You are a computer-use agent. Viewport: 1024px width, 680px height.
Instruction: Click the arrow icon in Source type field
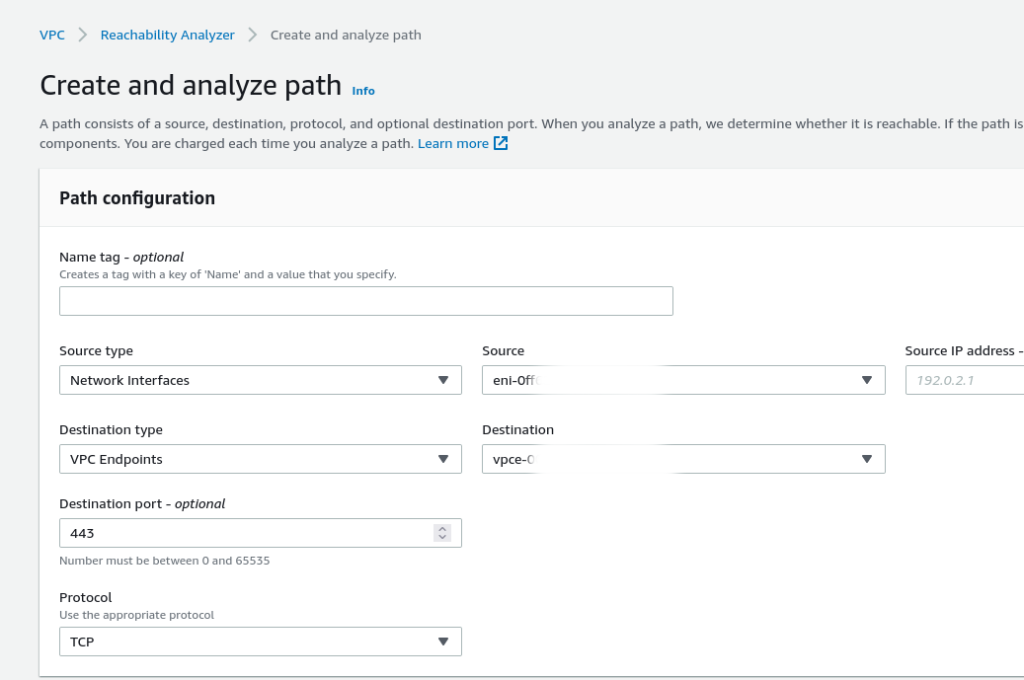(x=443, y=380)
